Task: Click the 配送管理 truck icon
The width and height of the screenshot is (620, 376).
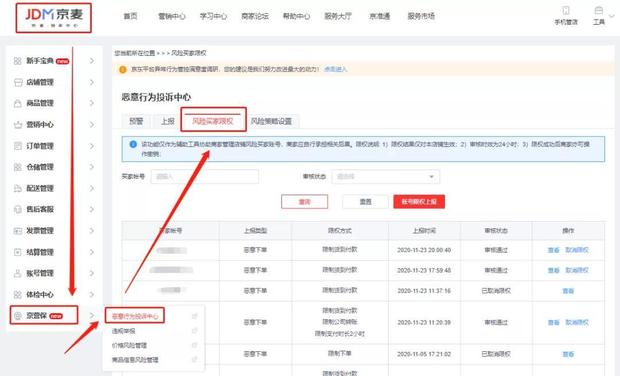Action: (17, 188)
